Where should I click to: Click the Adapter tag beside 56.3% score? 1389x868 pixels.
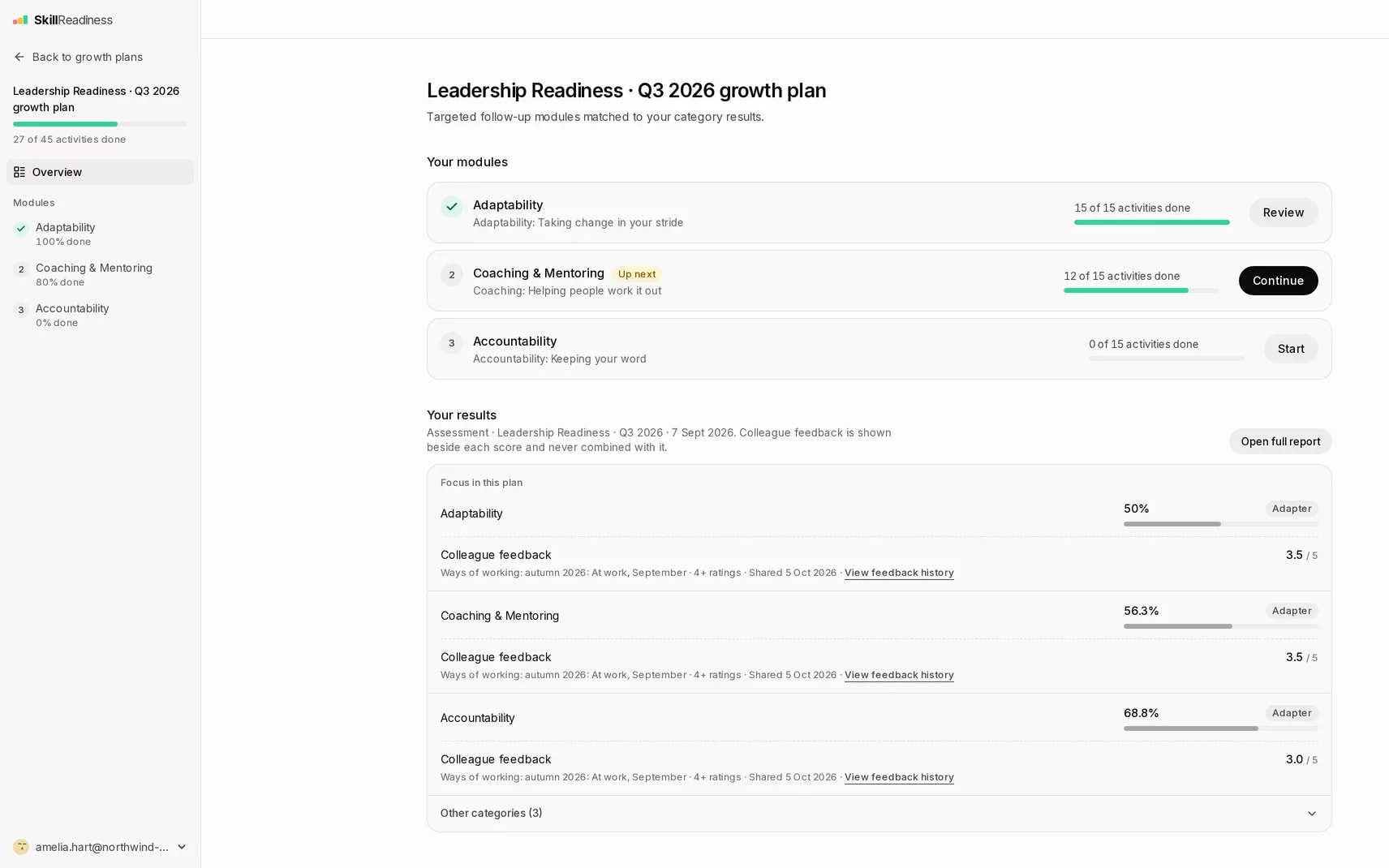point(1292,611)
